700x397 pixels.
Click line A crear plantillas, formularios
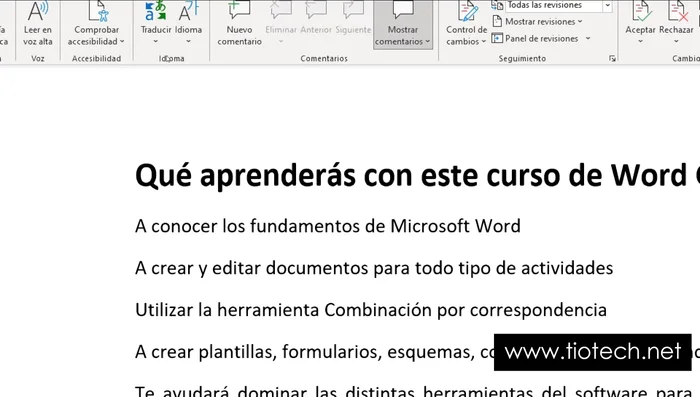coord(314,352)
